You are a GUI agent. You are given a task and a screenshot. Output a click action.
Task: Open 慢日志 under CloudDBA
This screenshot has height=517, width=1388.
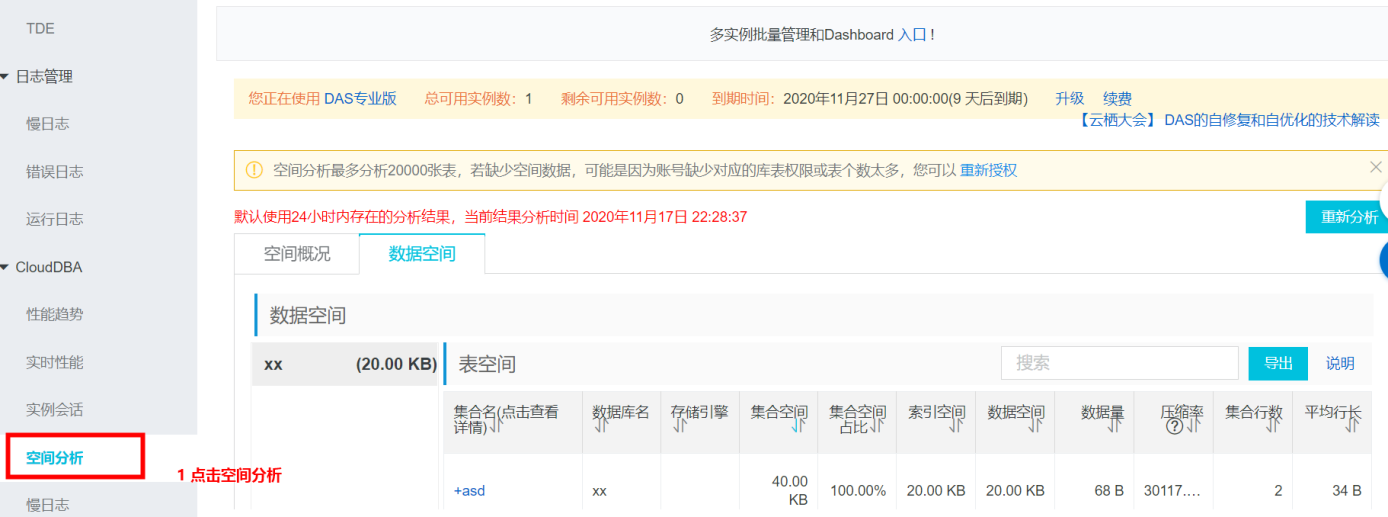(47, 505)
